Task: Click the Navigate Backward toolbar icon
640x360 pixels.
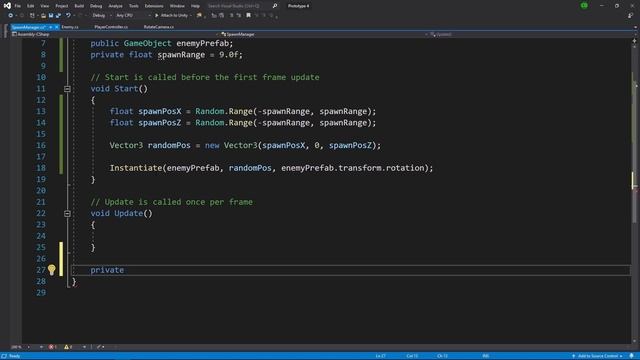Action: click(11, 16)
